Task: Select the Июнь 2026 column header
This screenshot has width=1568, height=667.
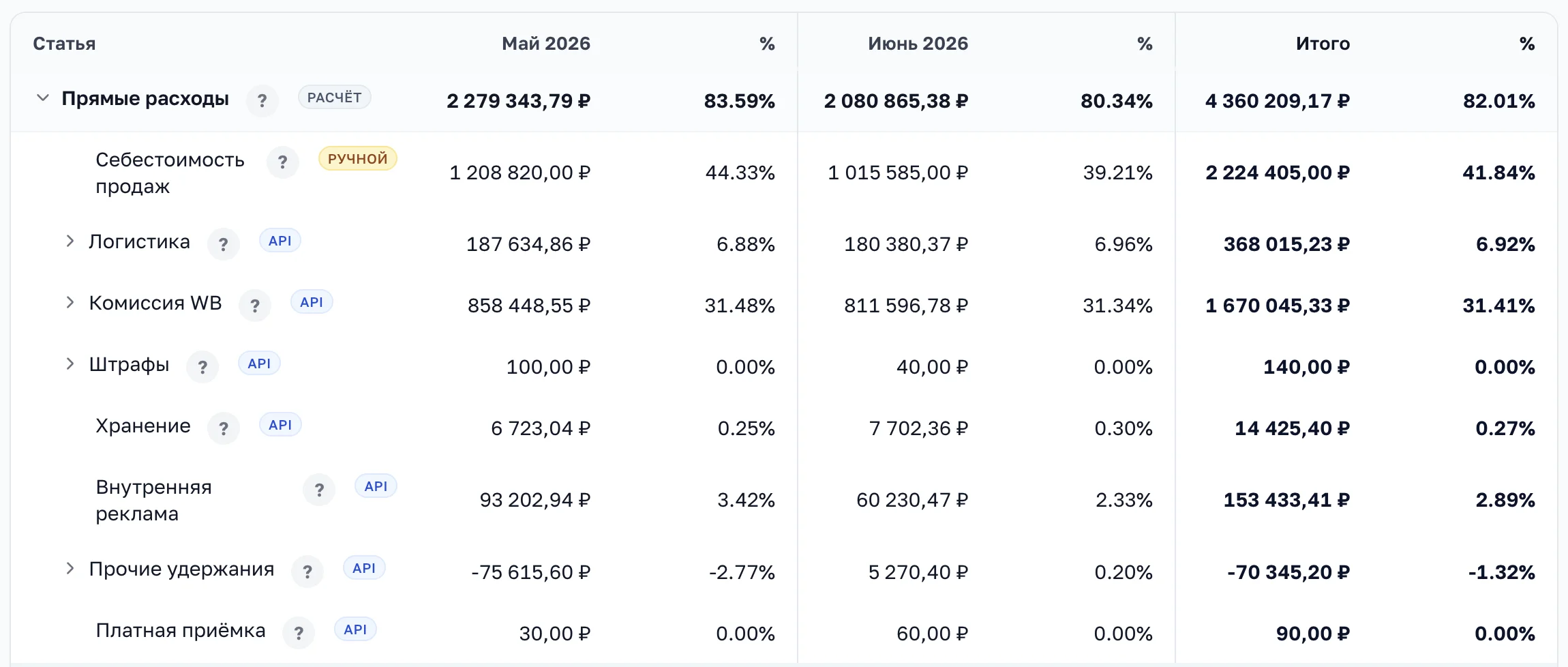Action: click(918, 44)
